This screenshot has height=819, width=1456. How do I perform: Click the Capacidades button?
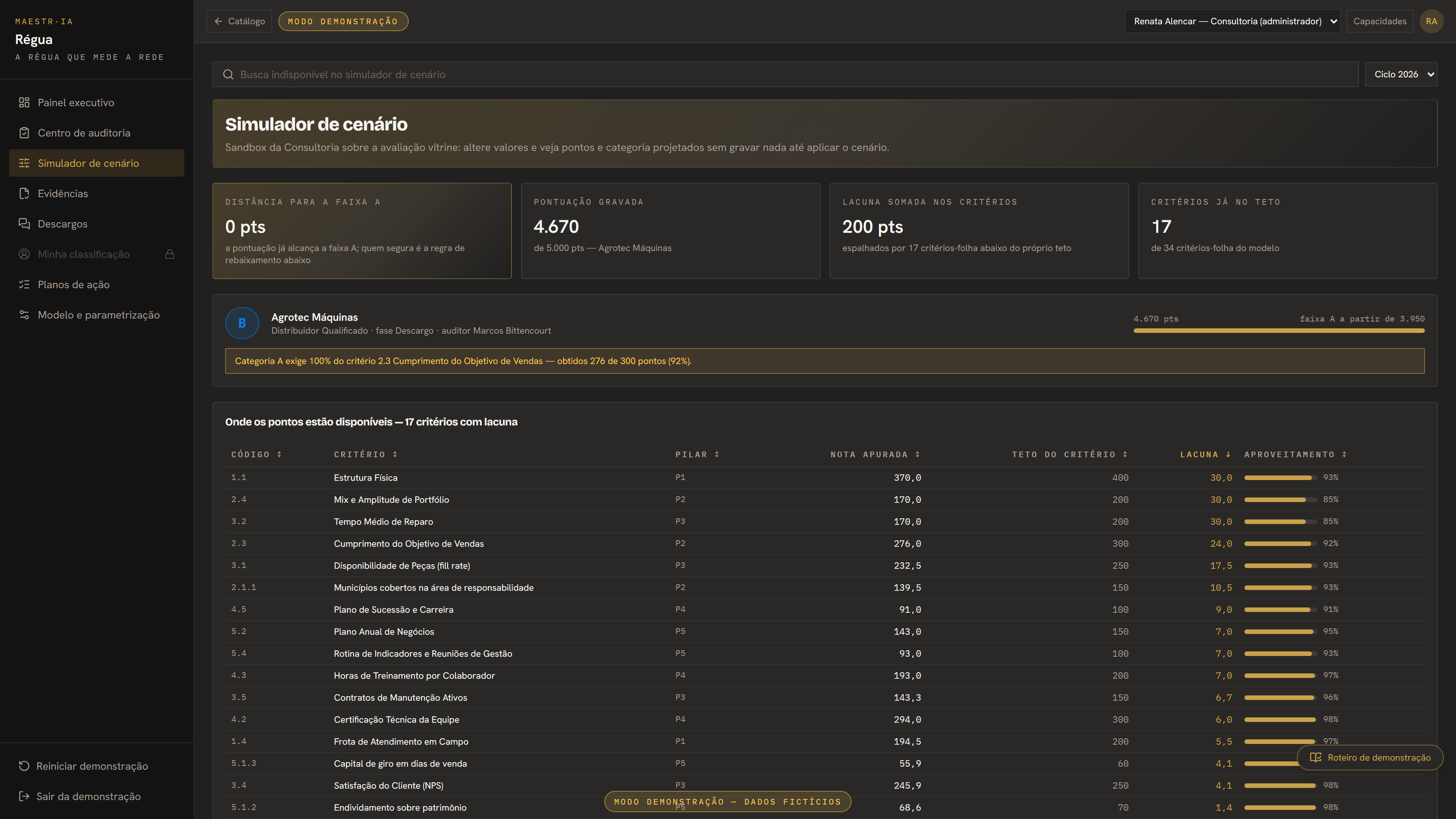coord(1380,22)
